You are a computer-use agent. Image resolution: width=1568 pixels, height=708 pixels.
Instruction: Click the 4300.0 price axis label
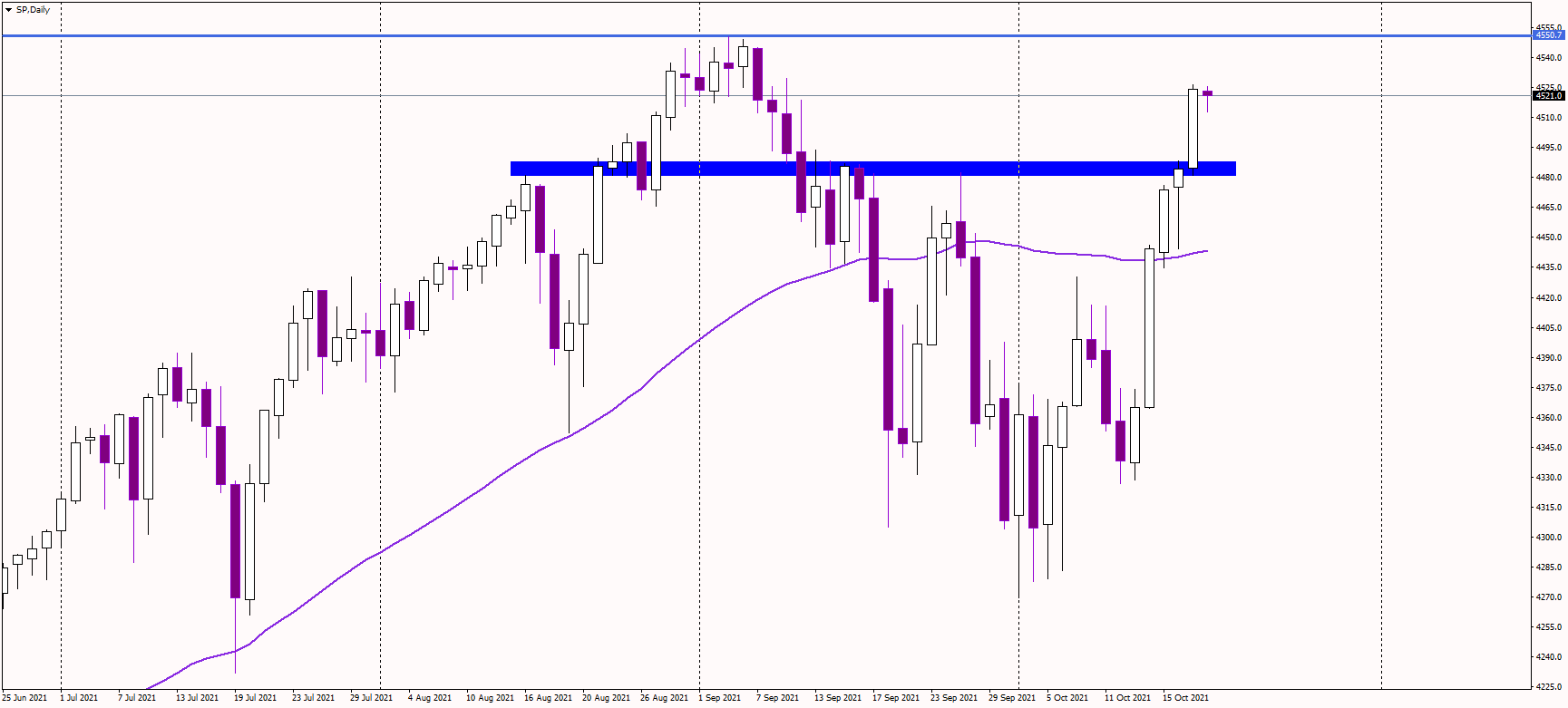pyautogui.click(x=1549, y=538)
